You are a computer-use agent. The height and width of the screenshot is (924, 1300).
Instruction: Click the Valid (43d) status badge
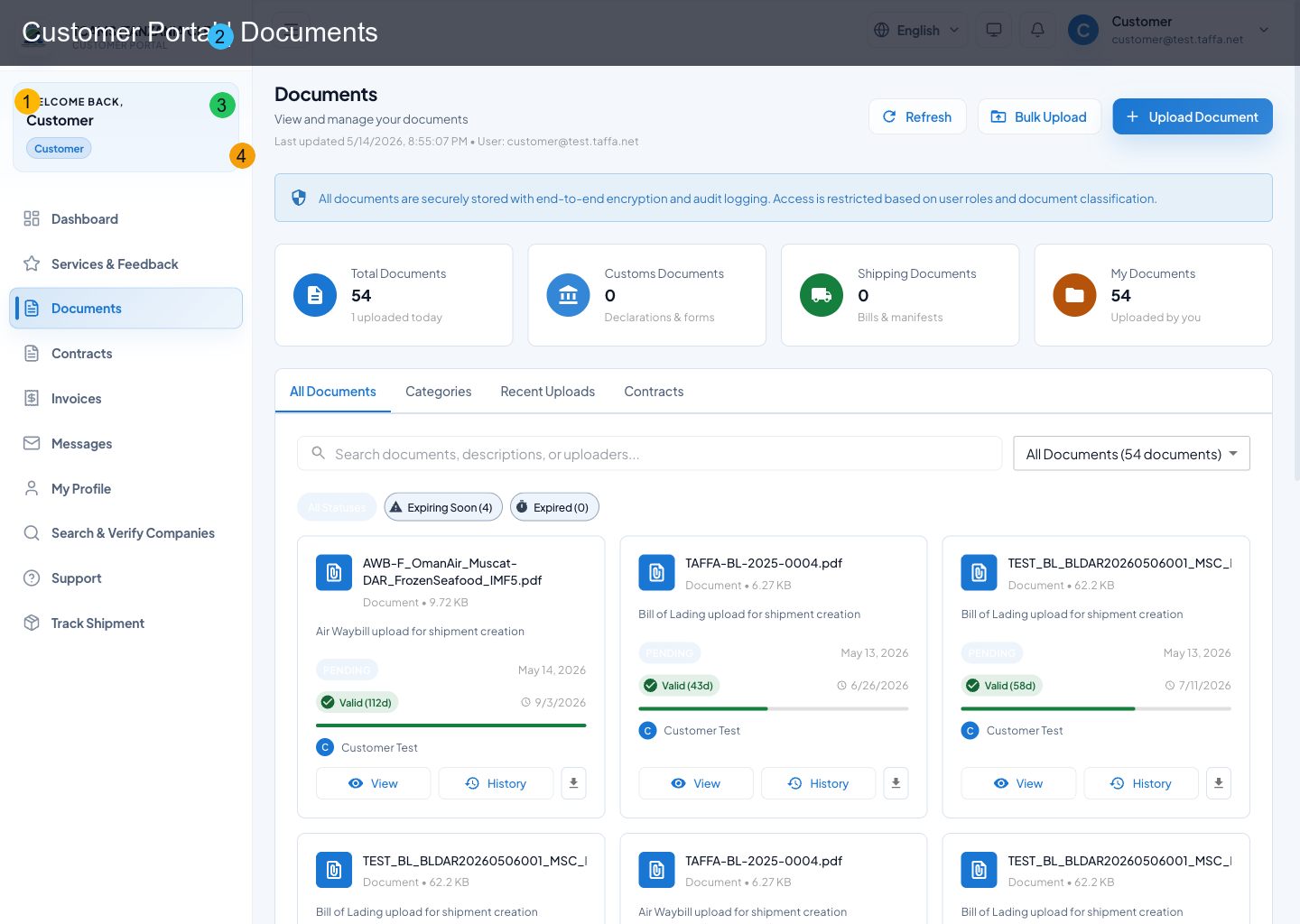coord(679,685)
